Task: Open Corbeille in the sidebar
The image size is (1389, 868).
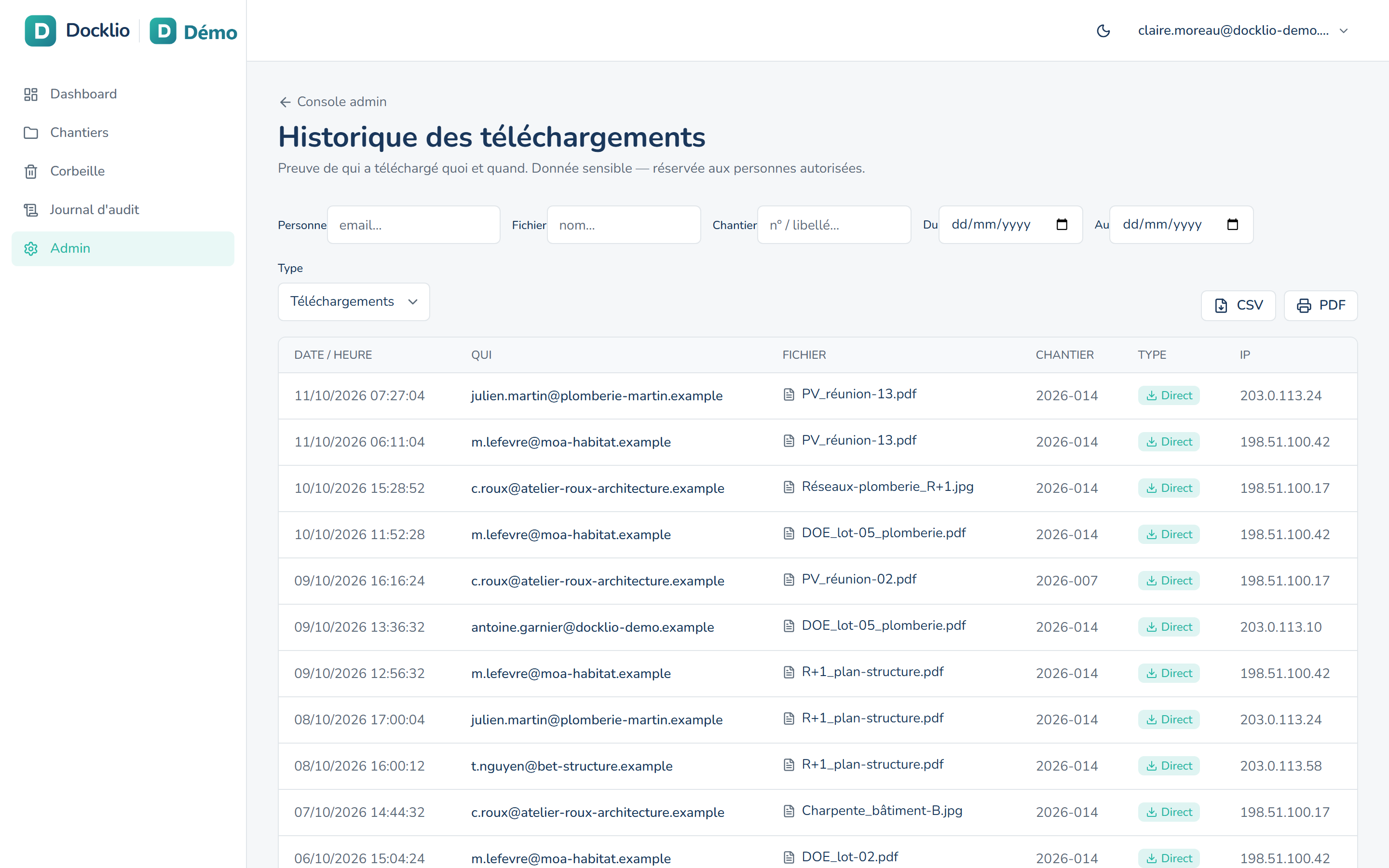Action: pyautogui.click(x=122, y=171)
